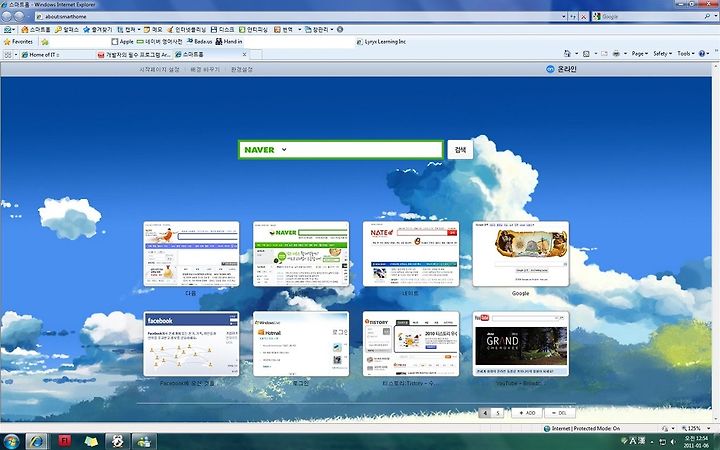Click the blank New Tab button

coord(256,55)
